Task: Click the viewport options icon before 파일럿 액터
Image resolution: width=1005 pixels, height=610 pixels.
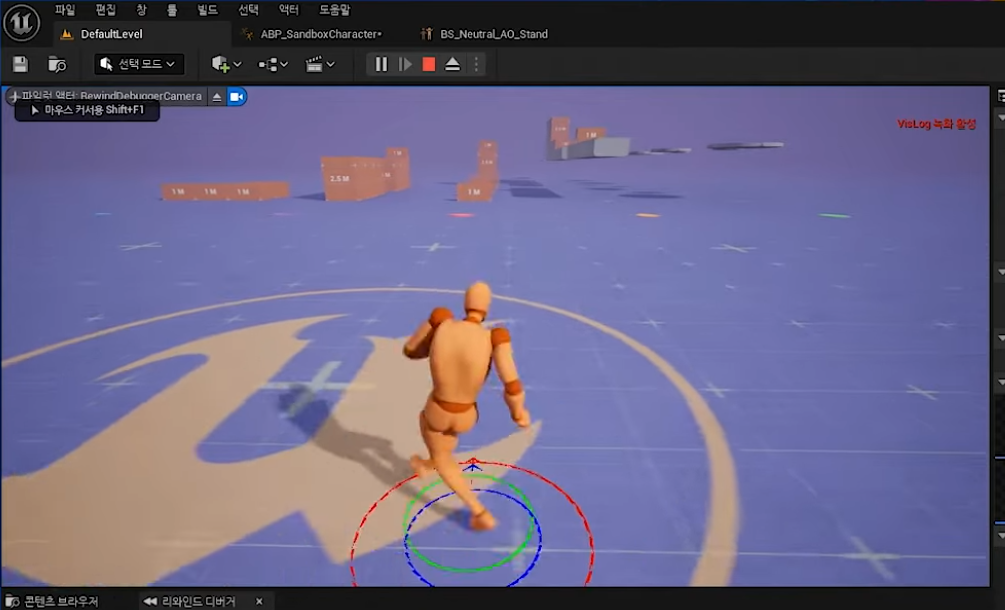Action: click(13, 97)
